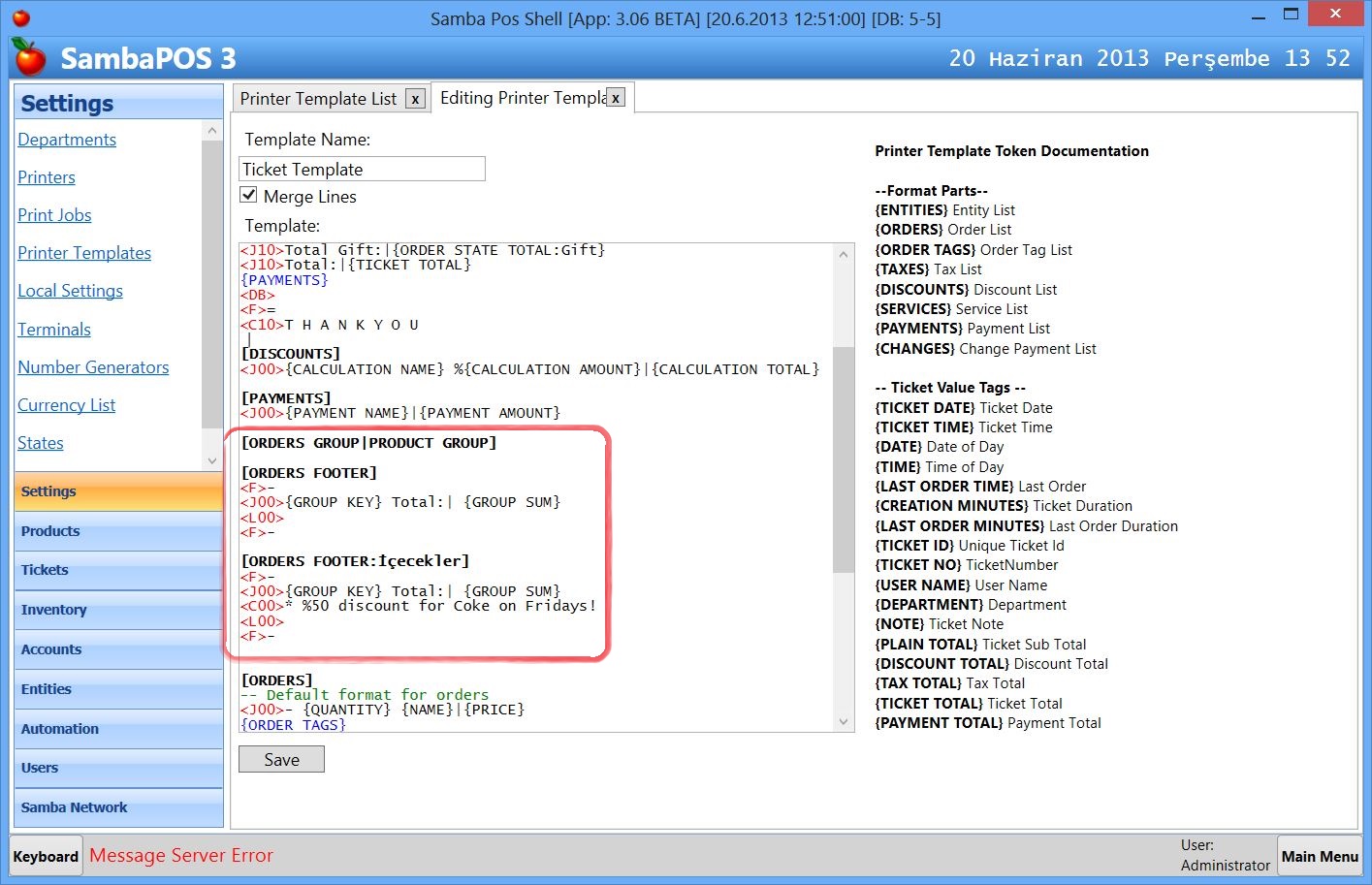Show the on-screen Keyboard
The image size is (1372, 885).
(46, 857)
